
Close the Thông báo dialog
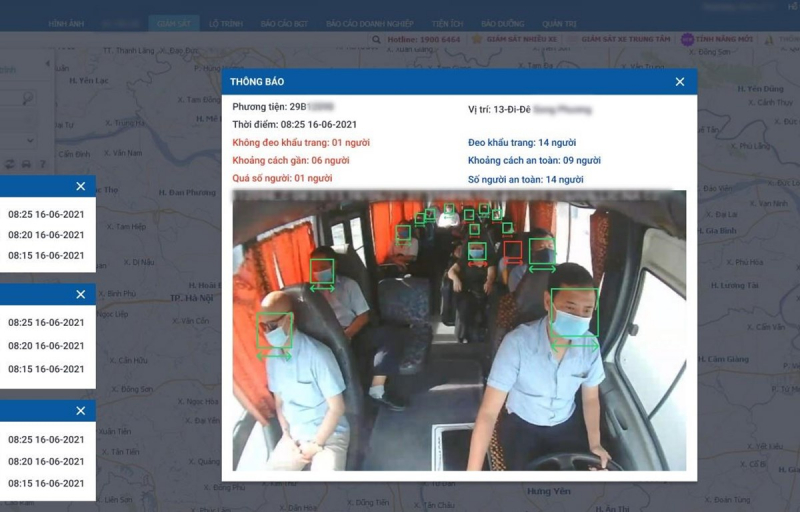click(x=680, y=82)
